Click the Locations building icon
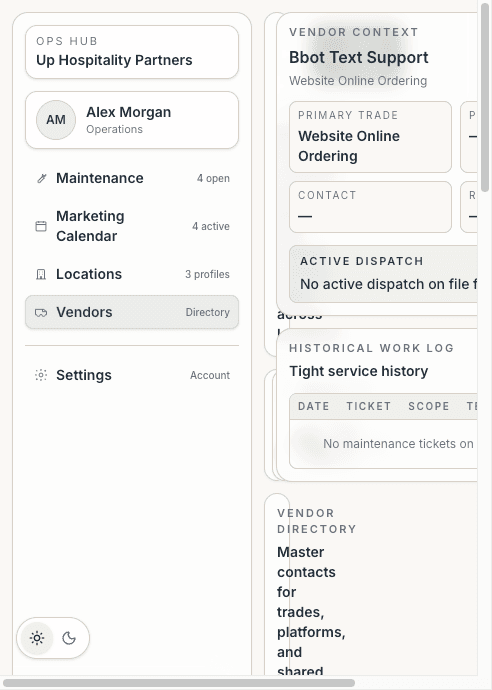Viewport: 492px width, 690px height. tap(41, 274)
